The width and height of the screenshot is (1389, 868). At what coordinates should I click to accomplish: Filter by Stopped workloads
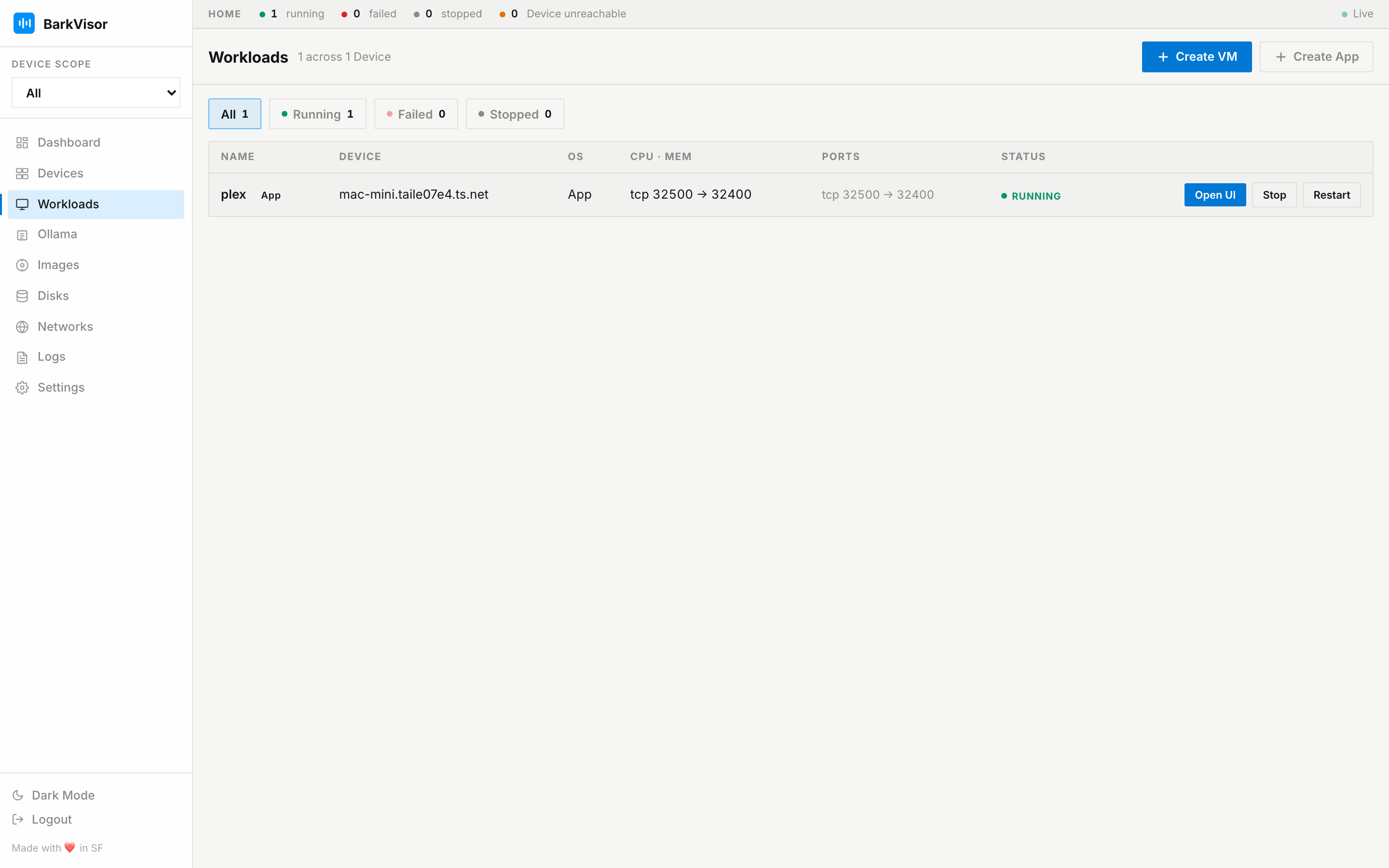tap(515, 114)
